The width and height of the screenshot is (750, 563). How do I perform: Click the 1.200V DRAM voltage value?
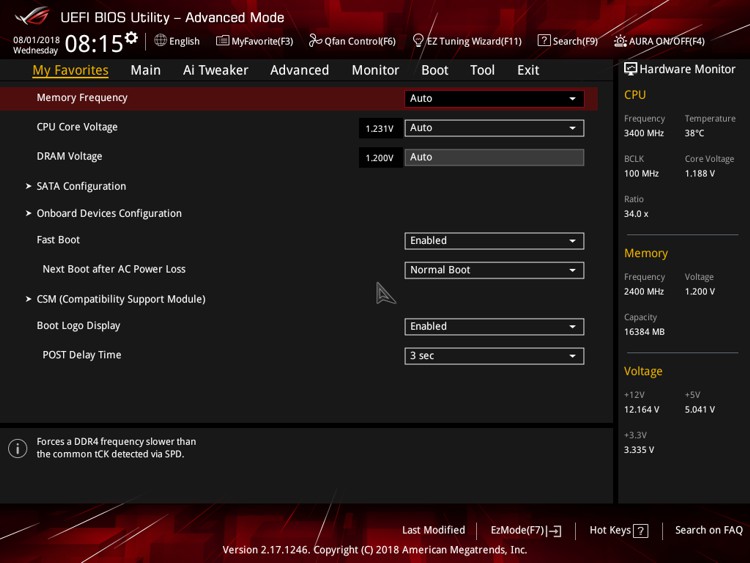[380, 158]
